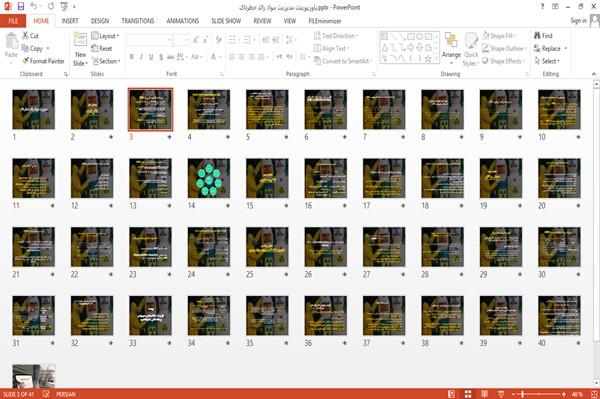Open the Section dropdown
The height and width of the screenshot is (399, 600).
point(106,61)
